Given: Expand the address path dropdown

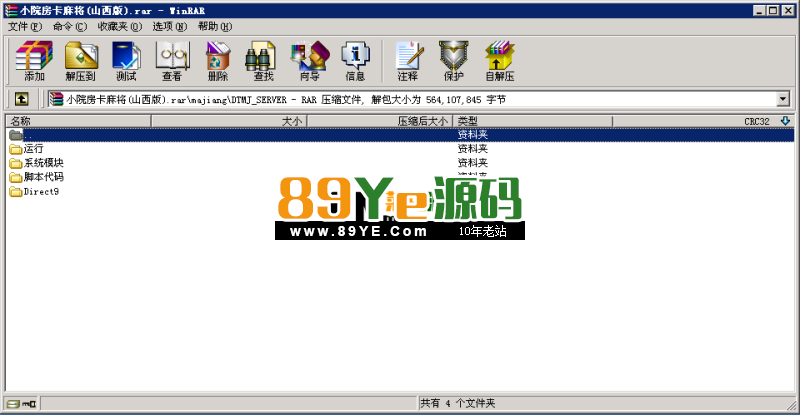Looking at the screenshot, I should [783, 99].
